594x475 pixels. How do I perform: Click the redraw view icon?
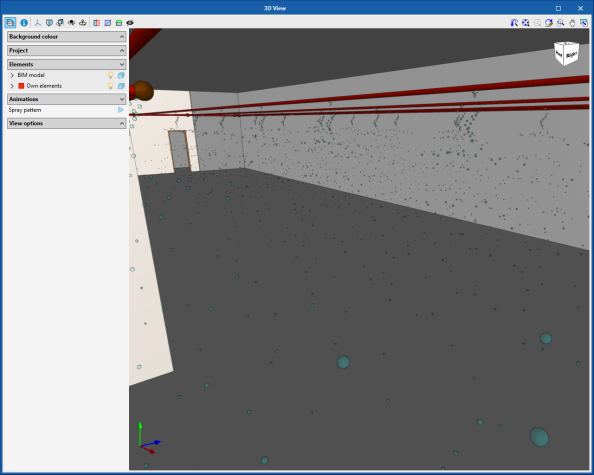(514, 23)
